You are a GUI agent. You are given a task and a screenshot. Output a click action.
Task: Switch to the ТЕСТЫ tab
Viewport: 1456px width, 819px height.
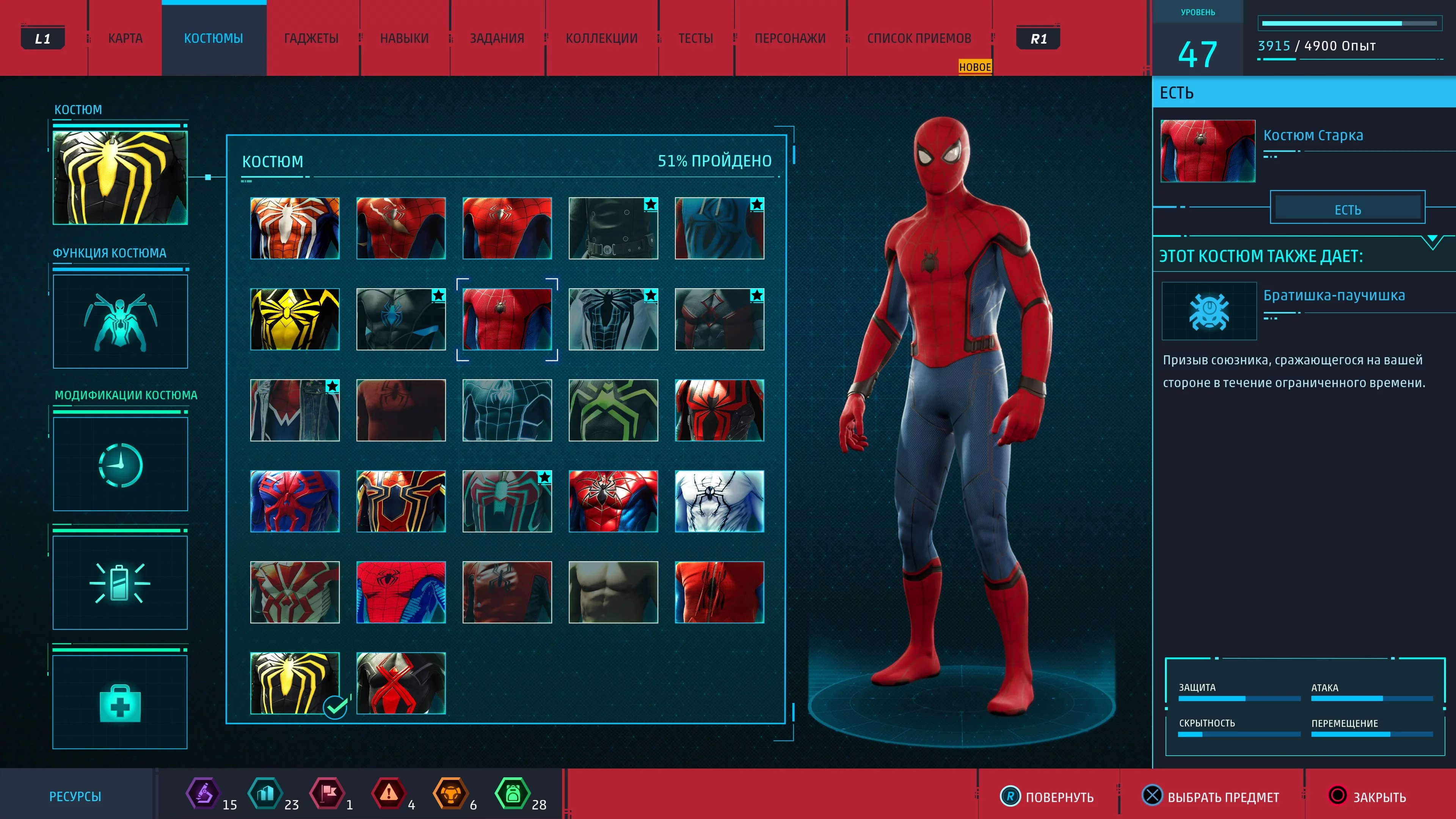pyautogui.click(x=695, y=38)
